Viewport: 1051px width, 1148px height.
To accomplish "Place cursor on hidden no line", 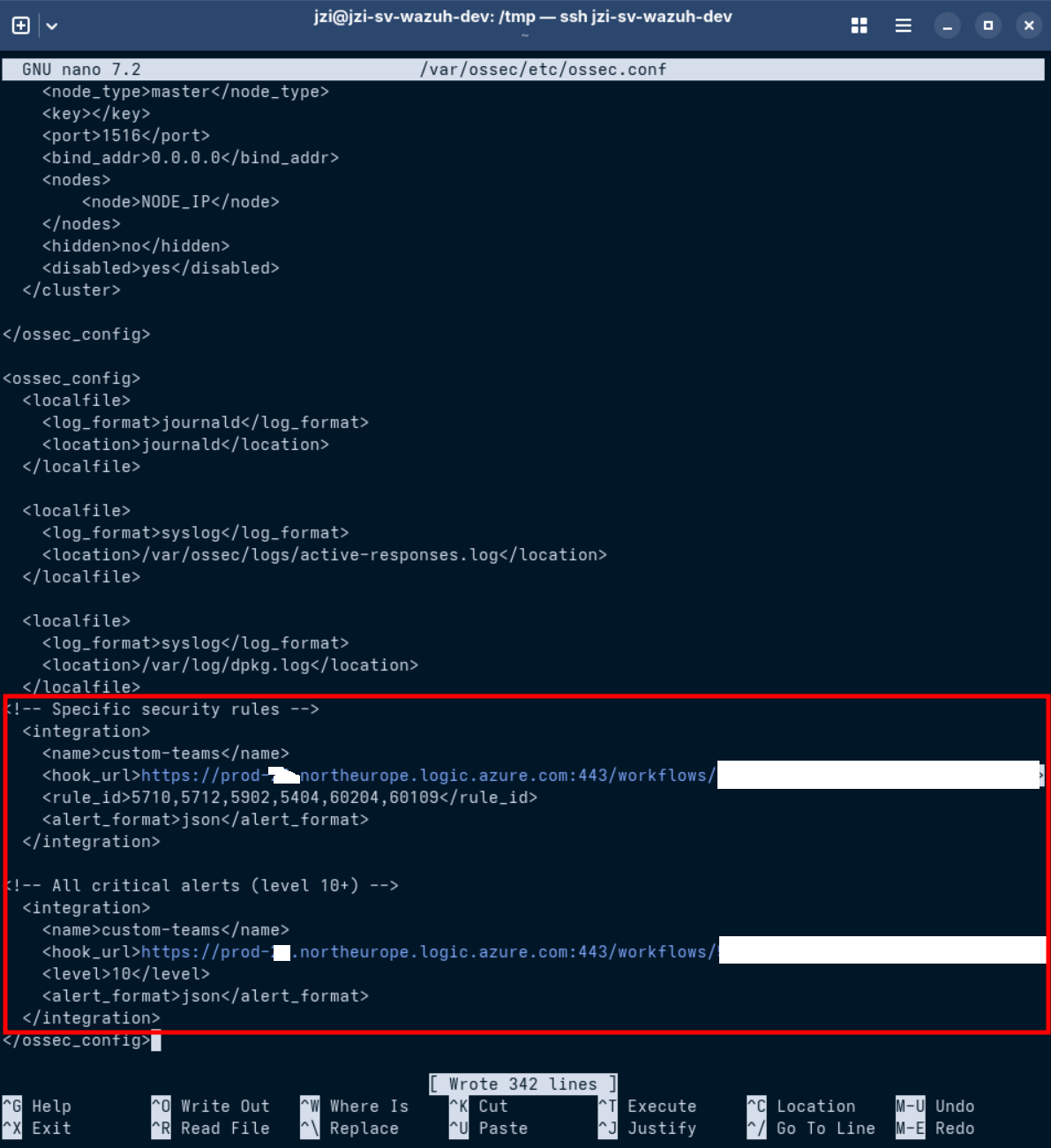I will pos(136,246).
